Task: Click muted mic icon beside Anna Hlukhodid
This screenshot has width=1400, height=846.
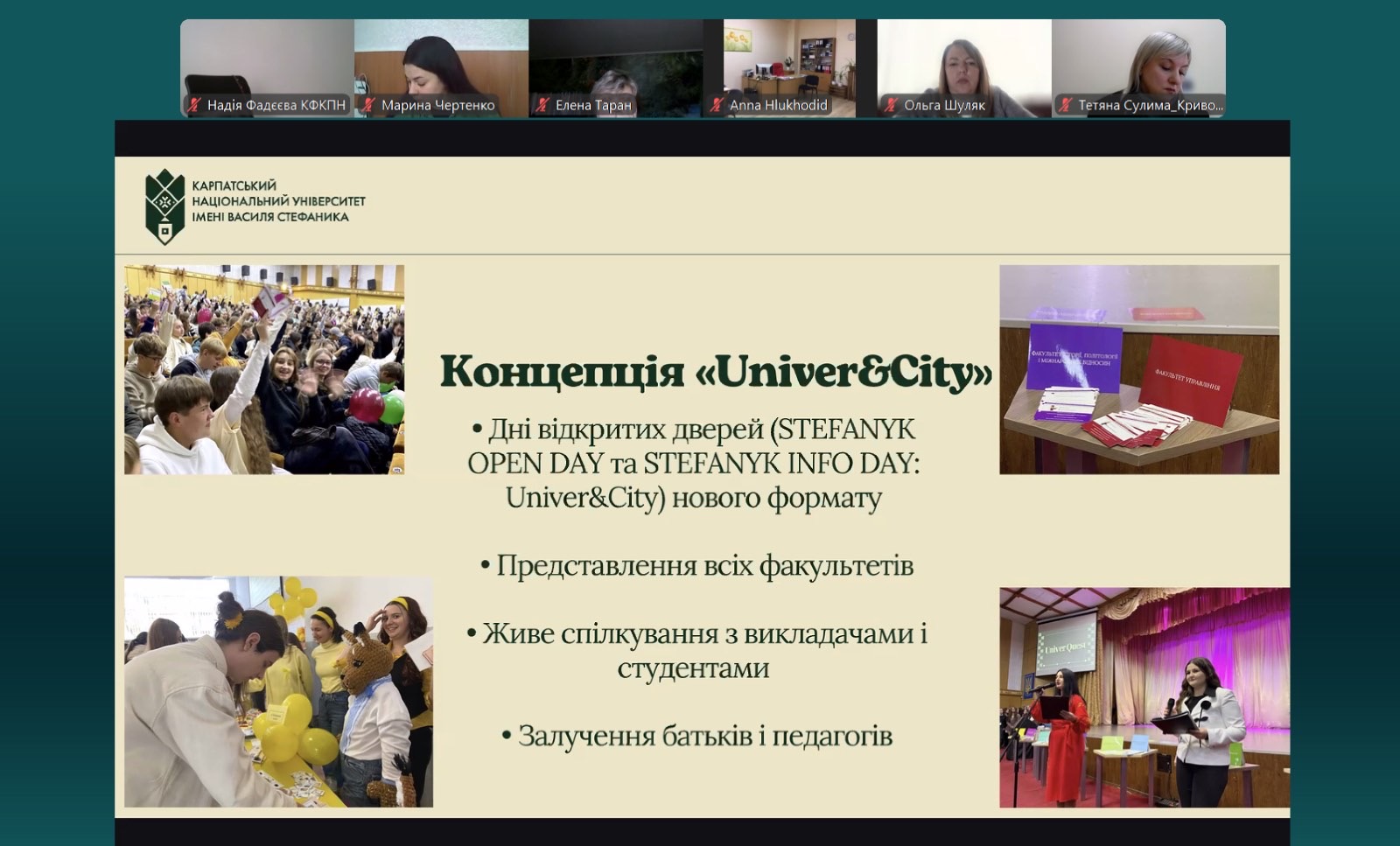Action: coord(717,106)
